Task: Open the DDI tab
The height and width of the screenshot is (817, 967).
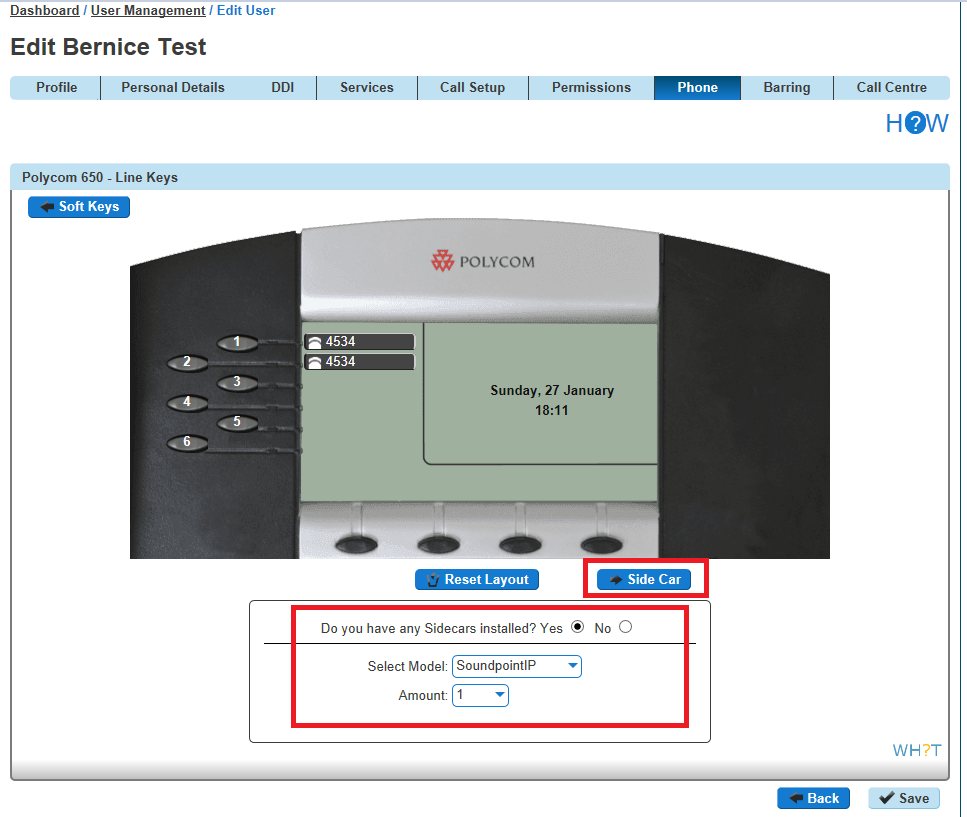Action: (x=282, y=88)
